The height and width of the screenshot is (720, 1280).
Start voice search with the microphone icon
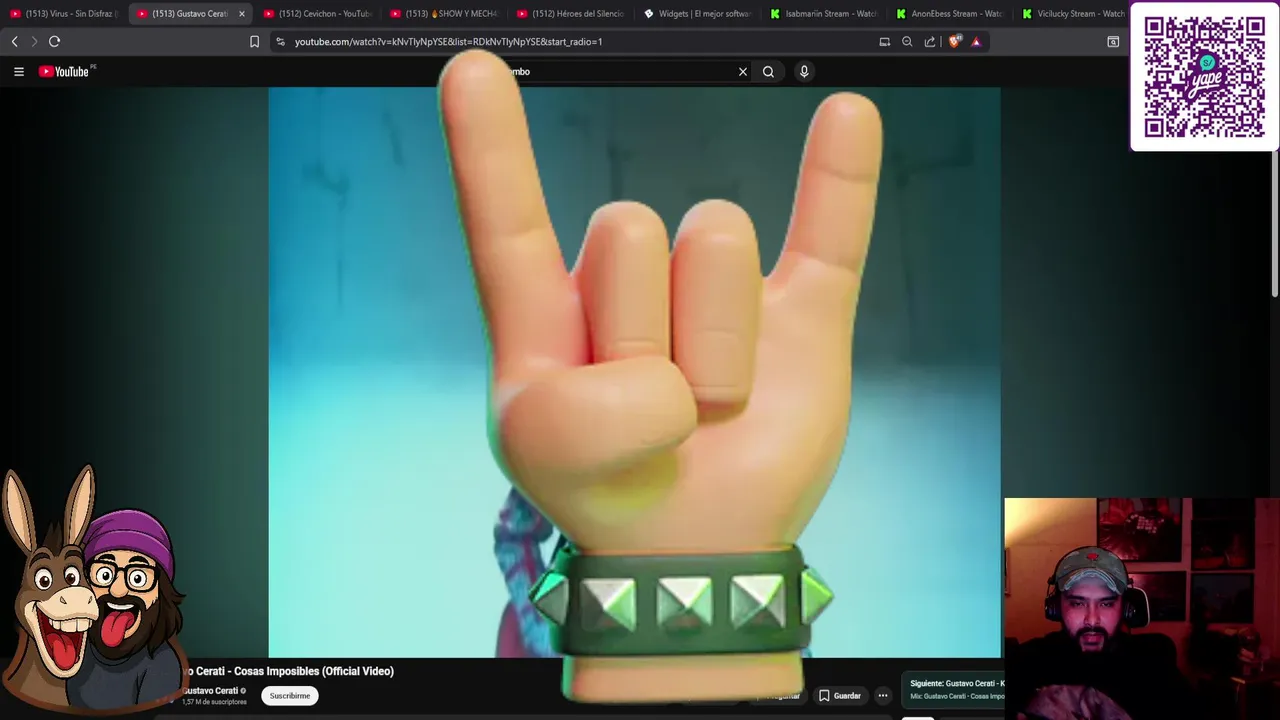[804, 71]
